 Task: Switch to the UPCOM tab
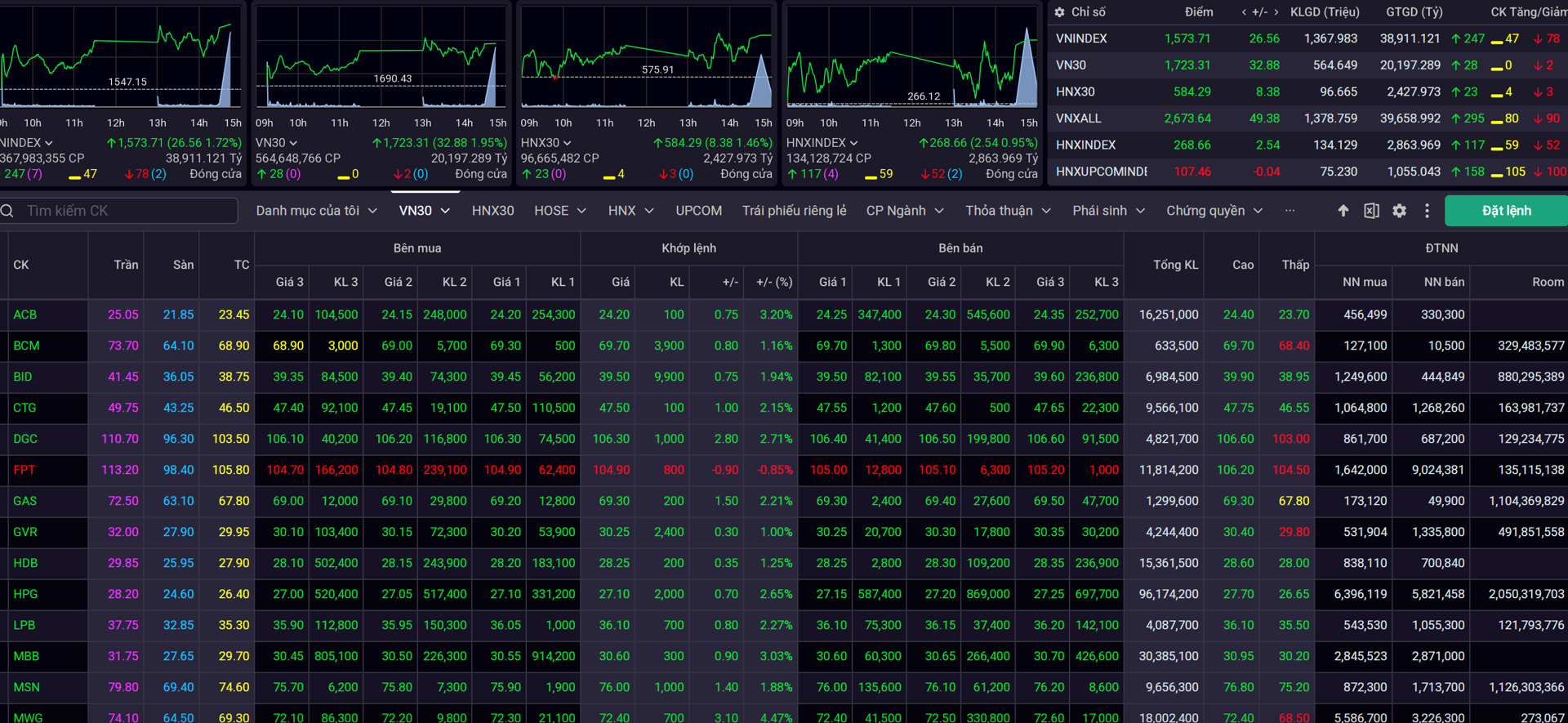point(698,211)
